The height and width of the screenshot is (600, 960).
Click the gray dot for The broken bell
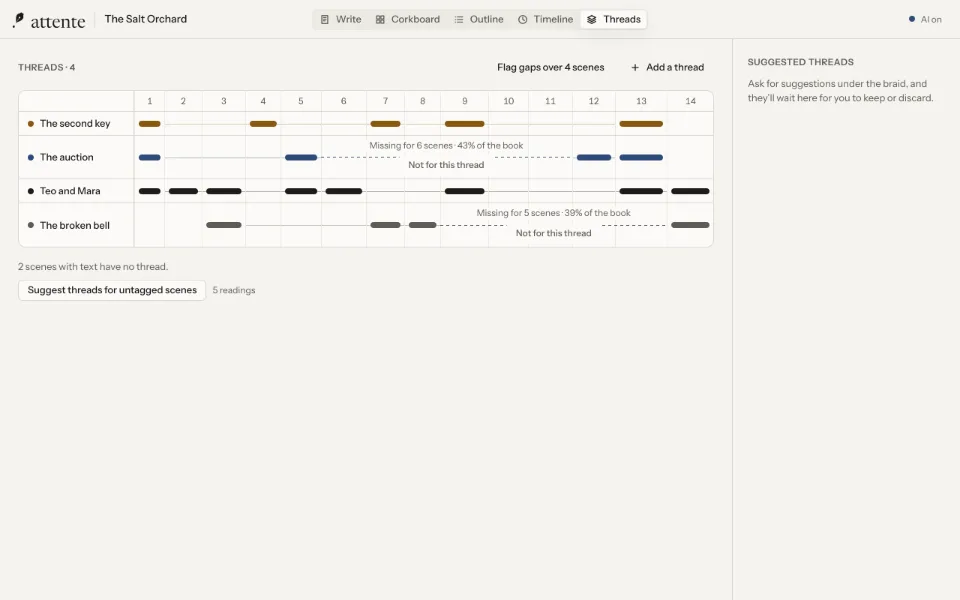31,225
